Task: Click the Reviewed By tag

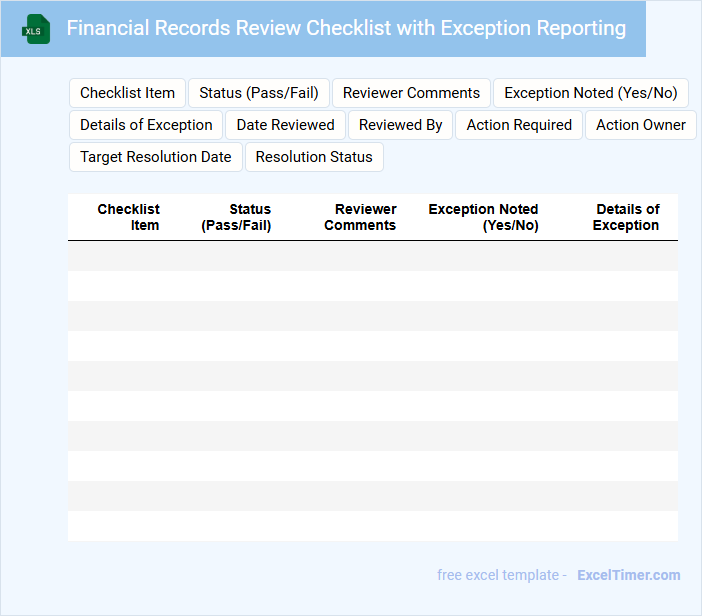Action: [400, 125]
